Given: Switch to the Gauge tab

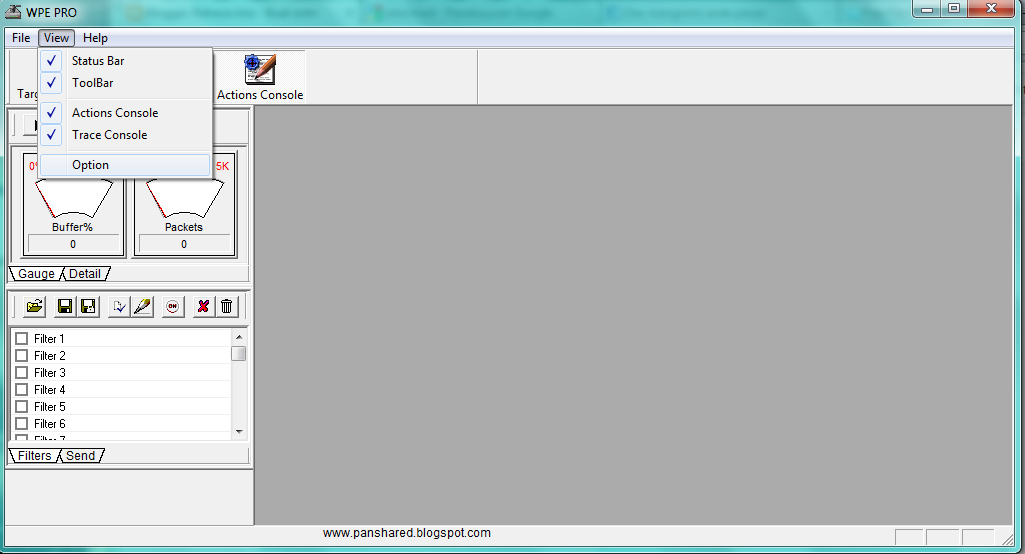Looking at the screenshot, I should [x=36, y=273].
